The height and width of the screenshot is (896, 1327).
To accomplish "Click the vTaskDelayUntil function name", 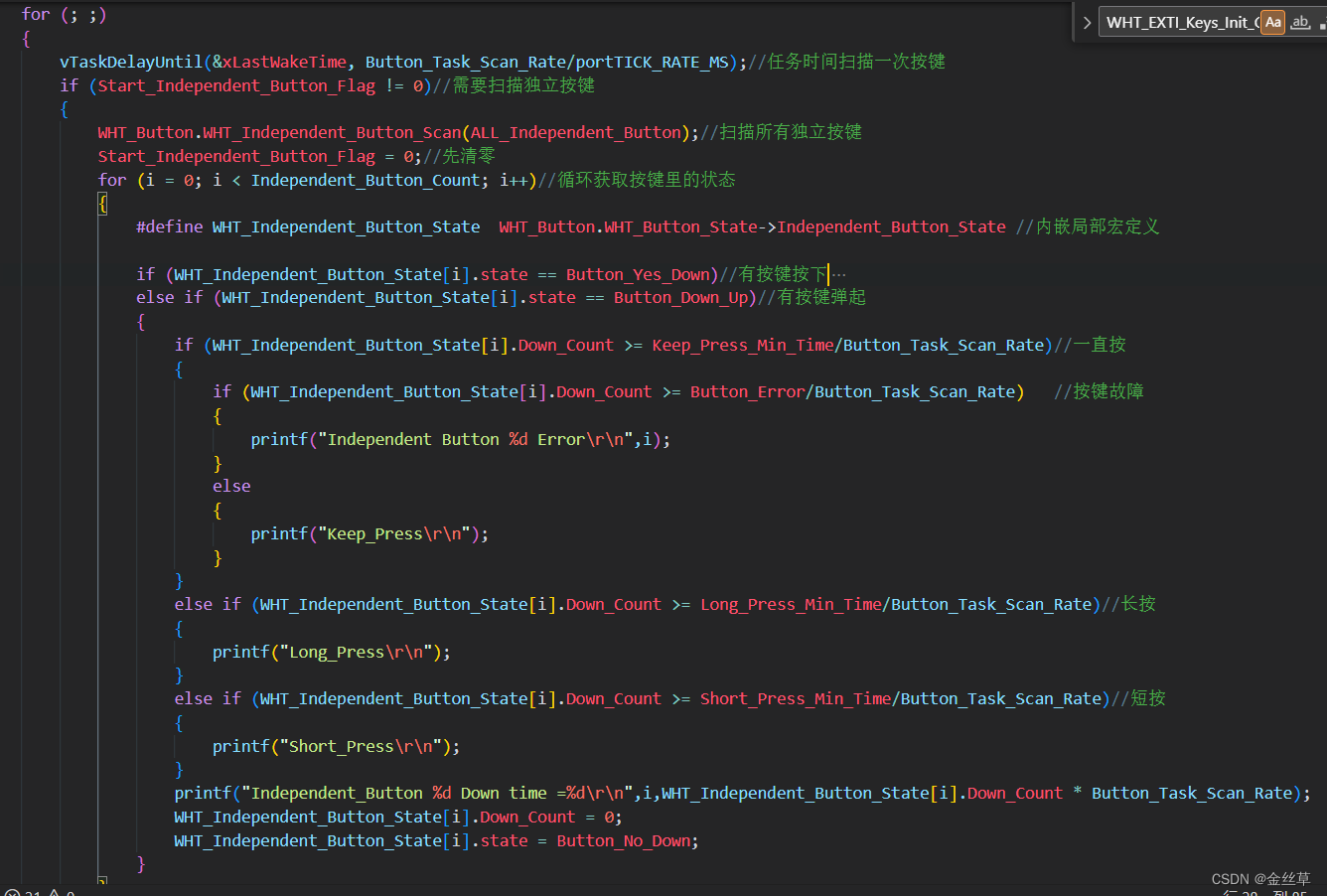I will pyautogui.click(x=131, y=62).
